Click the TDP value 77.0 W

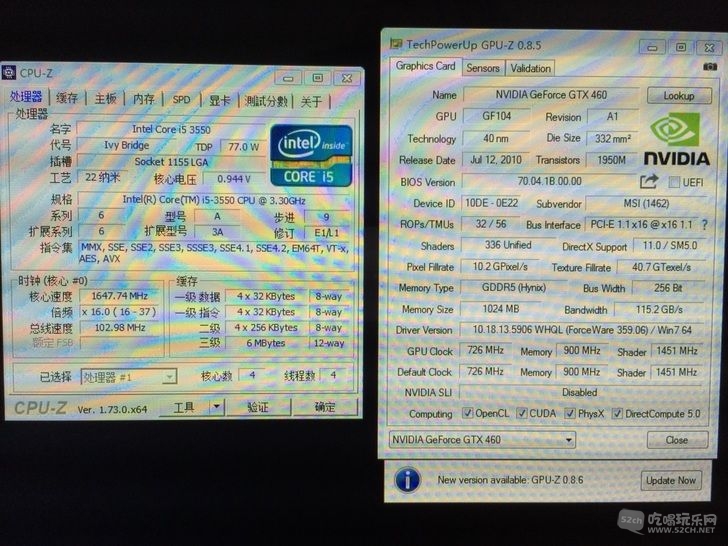(243, 147)
